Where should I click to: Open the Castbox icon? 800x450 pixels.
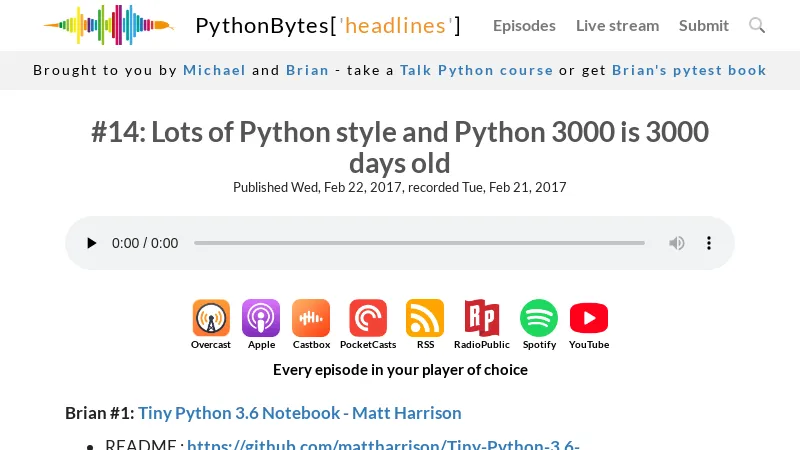[311, 319]
